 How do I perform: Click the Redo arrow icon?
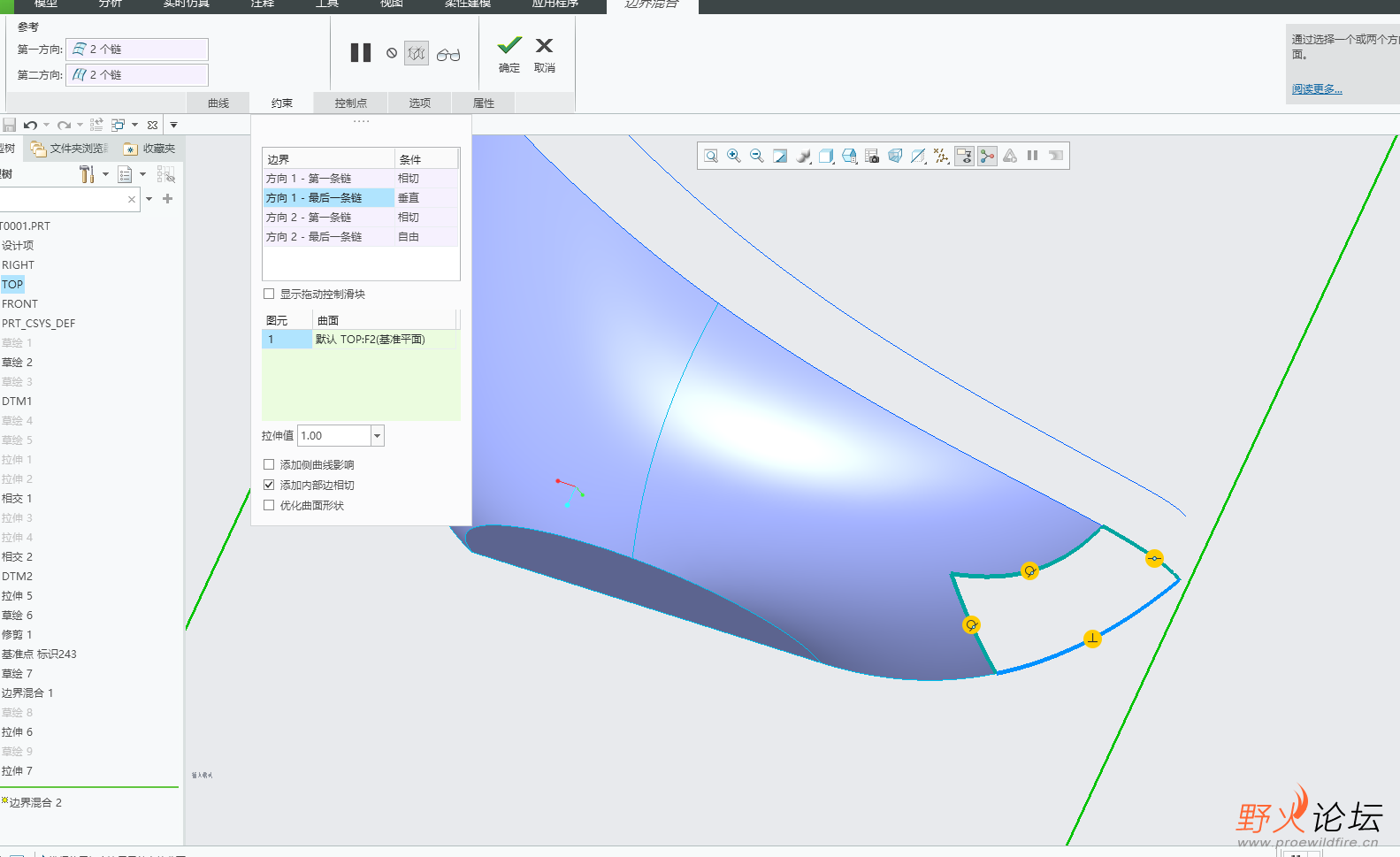pos(64,125)
